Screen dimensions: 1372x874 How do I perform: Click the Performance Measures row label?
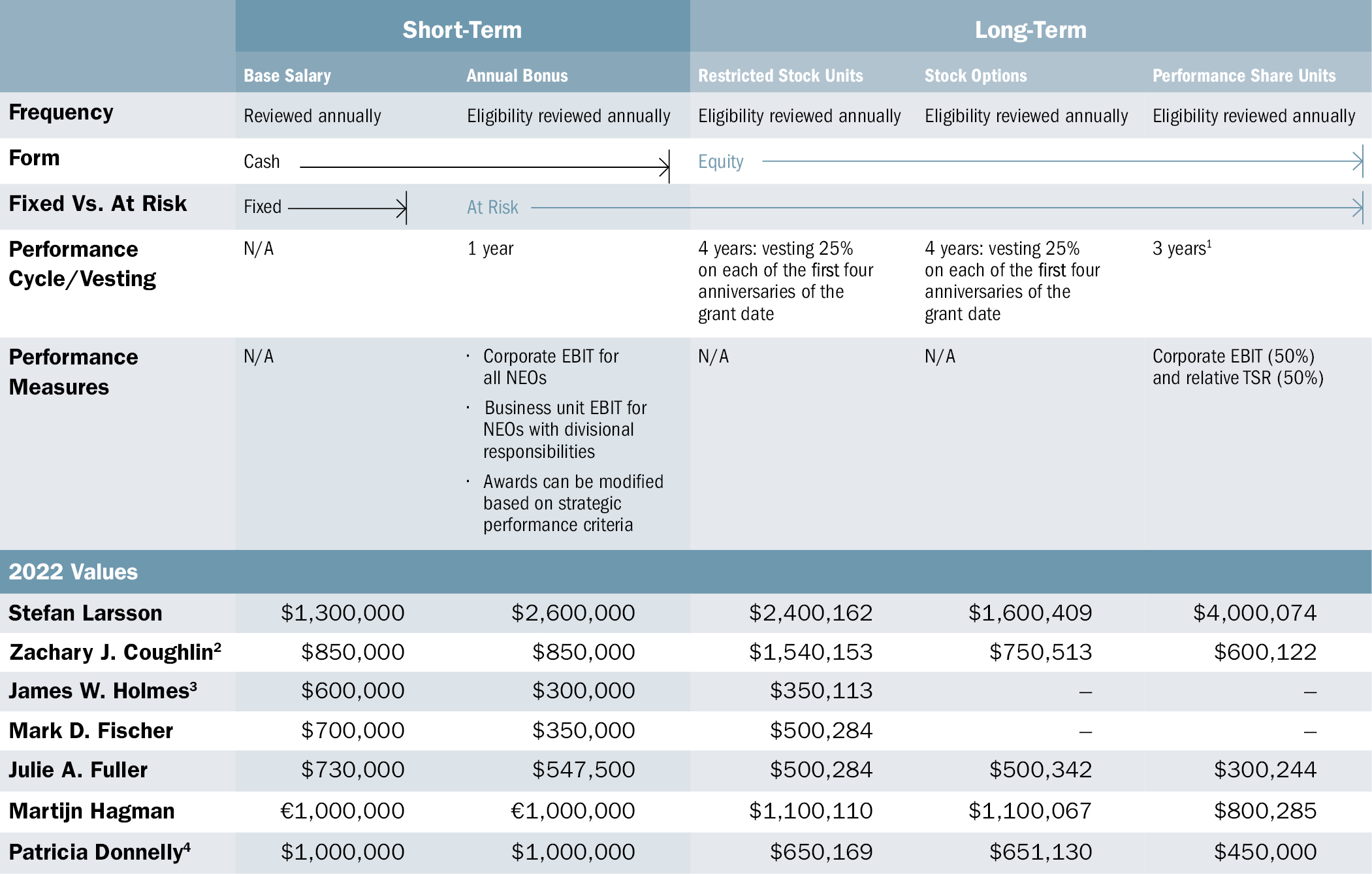point(73,372)
